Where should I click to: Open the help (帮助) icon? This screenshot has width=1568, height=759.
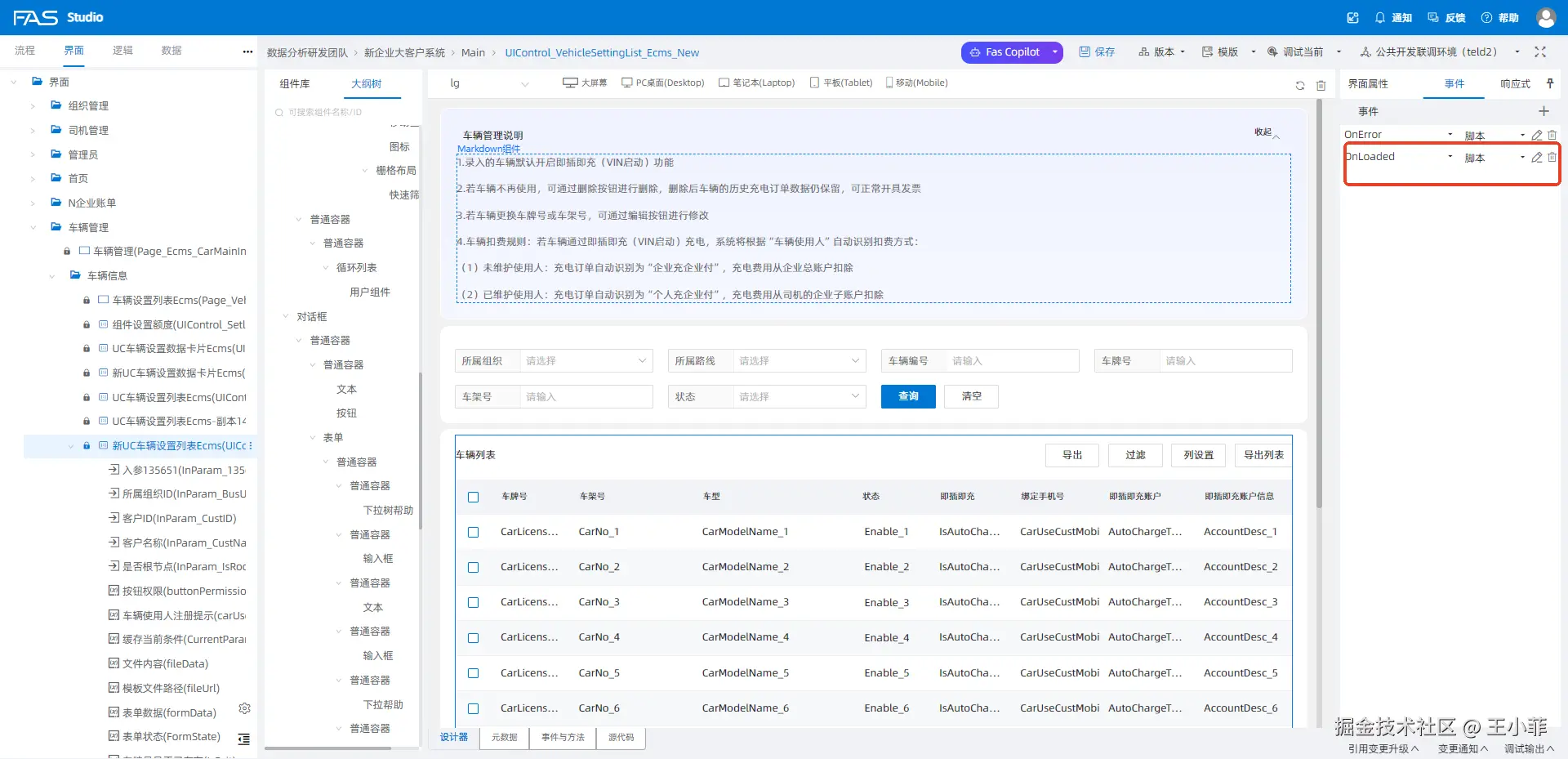click(1486, 17)
